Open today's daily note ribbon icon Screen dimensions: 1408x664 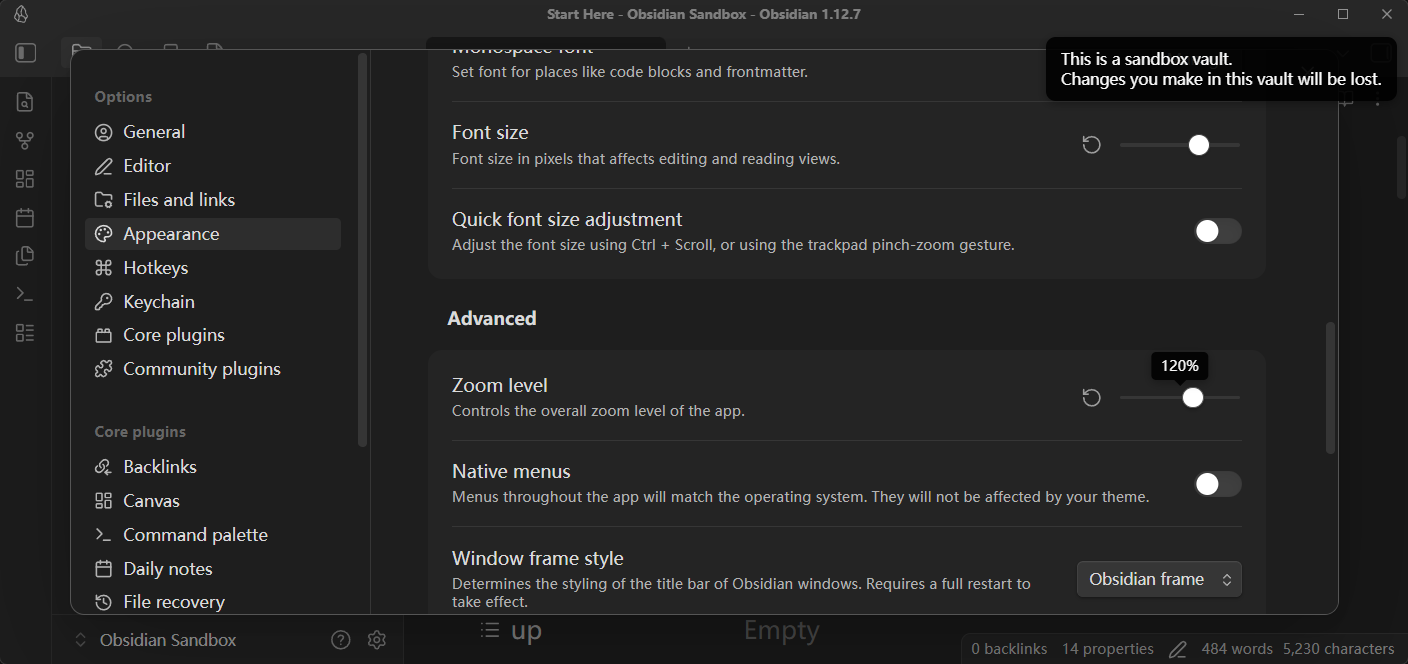(x=25, y=218)
